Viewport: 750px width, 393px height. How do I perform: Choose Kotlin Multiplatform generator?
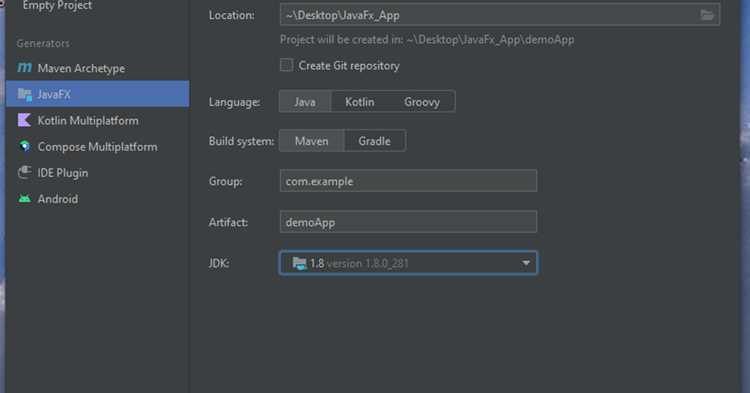click(x=88, y=120)
